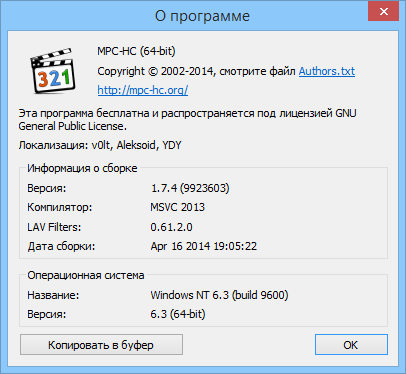Click the Локализация: v0lt, Aleksoid, YDY line
The width and height of the screenshot is (406, 374).
100,145
